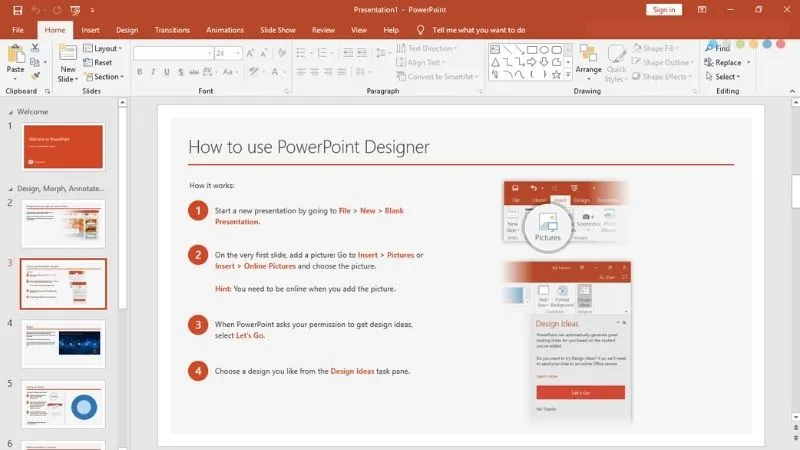Click the Sign in button
This screenshot has width=800, height=450.
coord(664,10)
